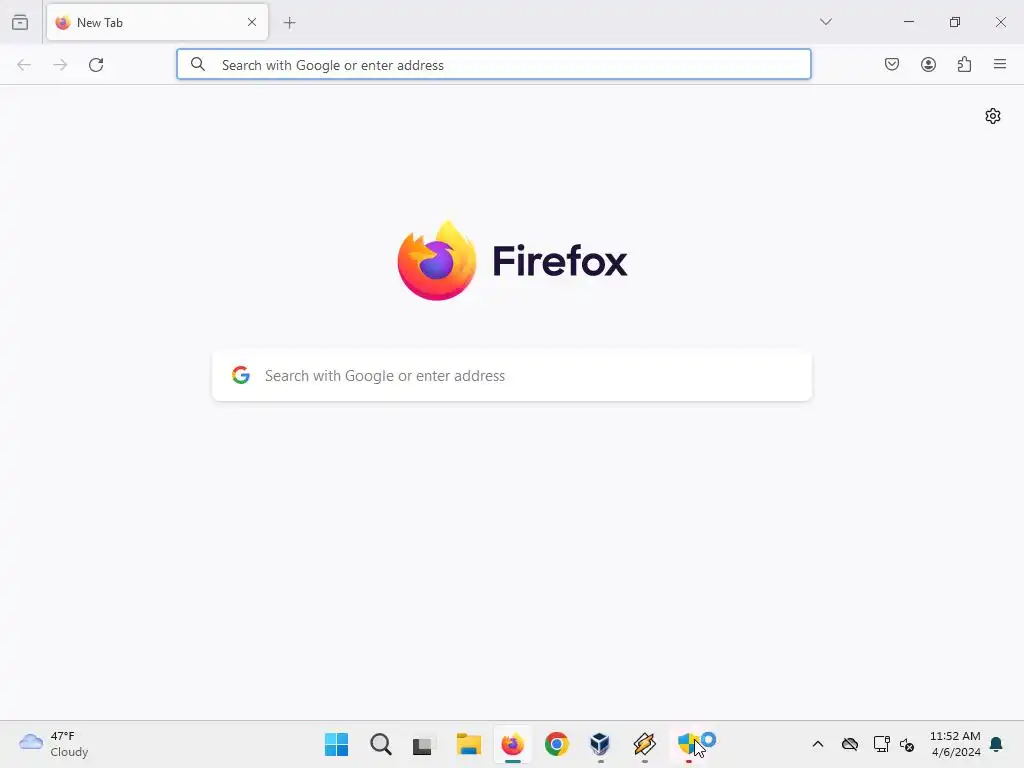Reload the current page
This screenshot has height=768, width=1024.
tap(96, 65)
